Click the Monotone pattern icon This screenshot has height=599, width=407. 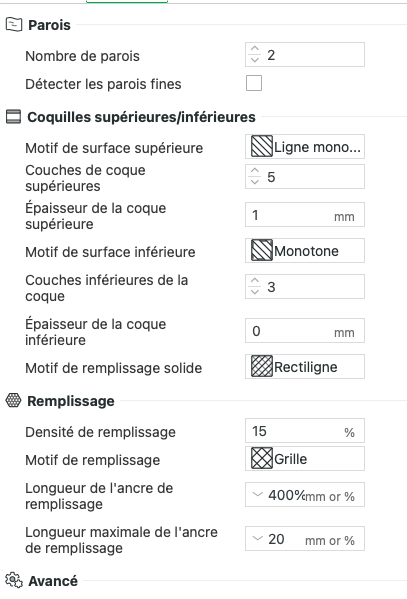262,251
